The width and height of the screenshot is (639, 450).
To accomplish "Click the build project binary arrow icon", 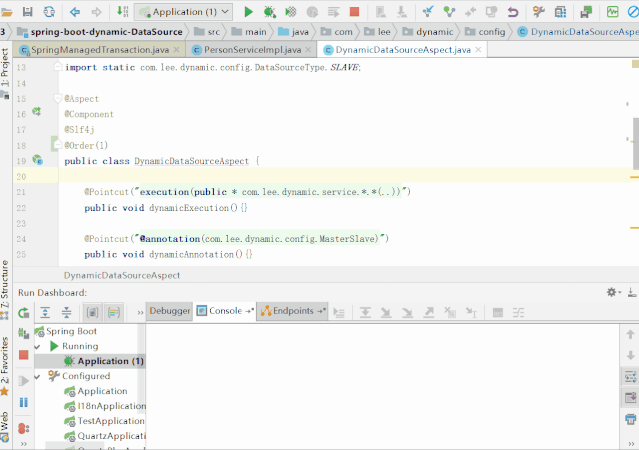I will pyautogui.click(x=123, y=12).
